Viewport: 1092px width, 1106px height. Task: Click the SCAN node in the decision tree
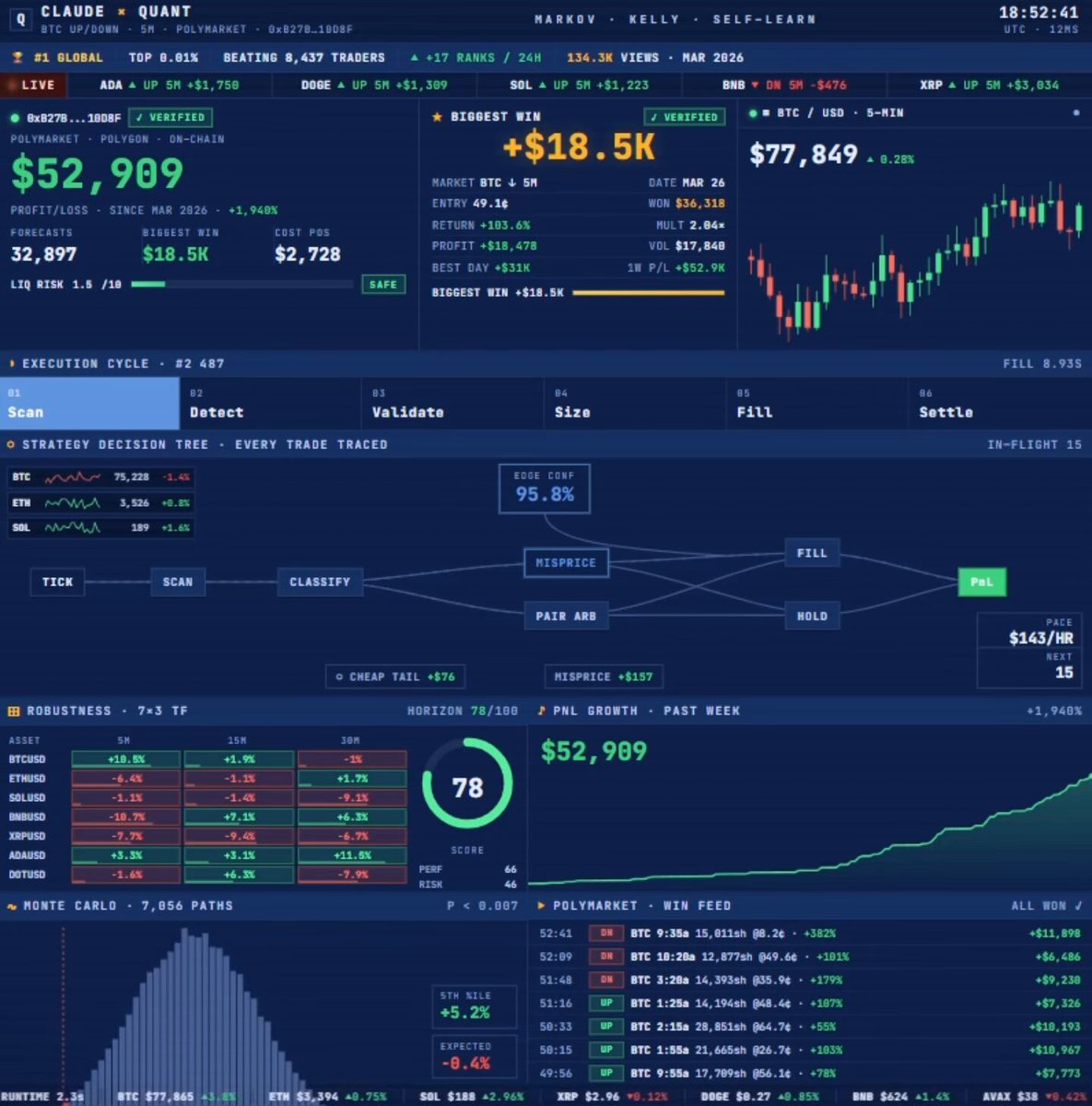coord(178,582)
